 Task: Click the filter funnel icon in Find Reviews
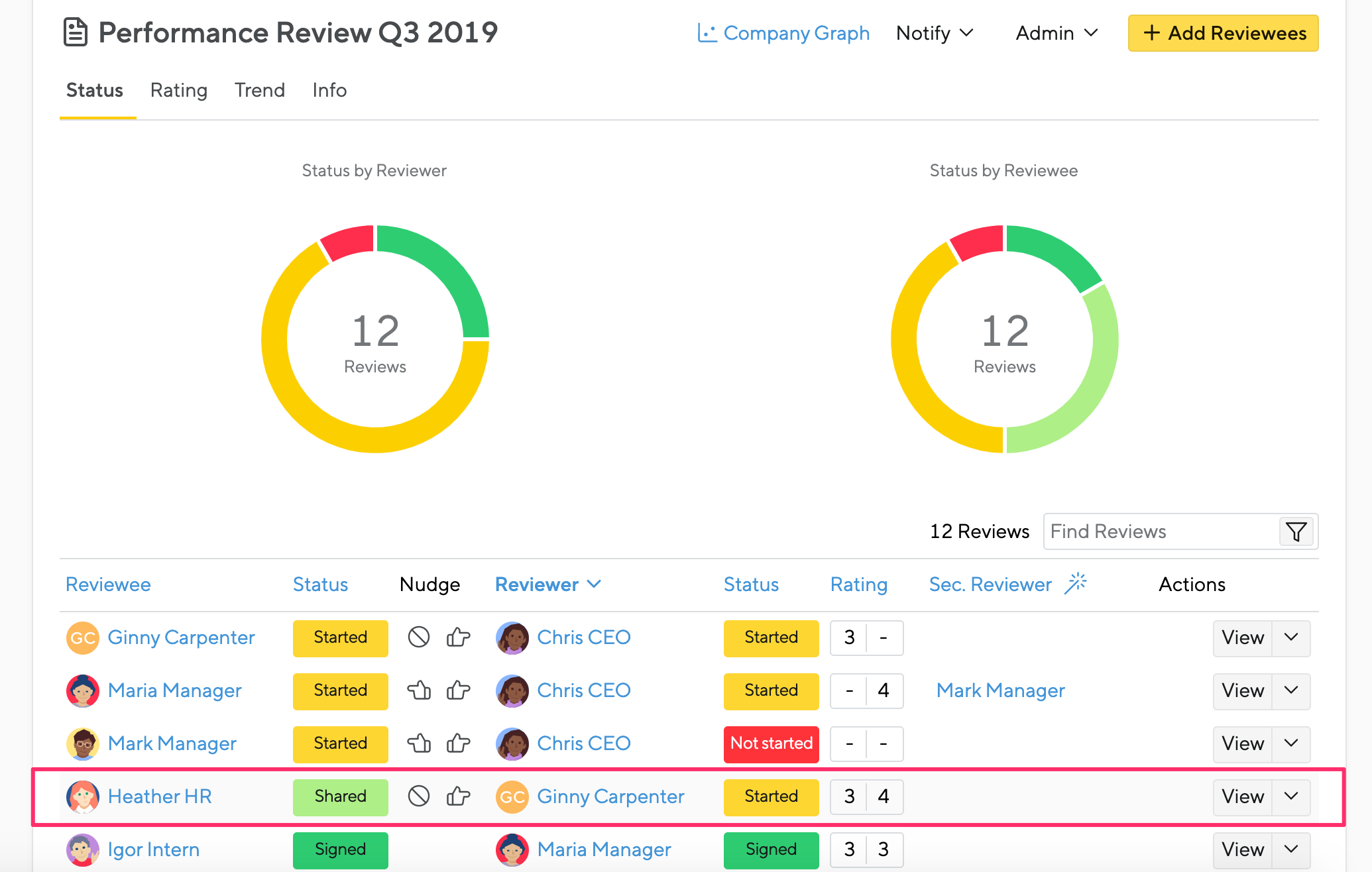[1296, 531]
